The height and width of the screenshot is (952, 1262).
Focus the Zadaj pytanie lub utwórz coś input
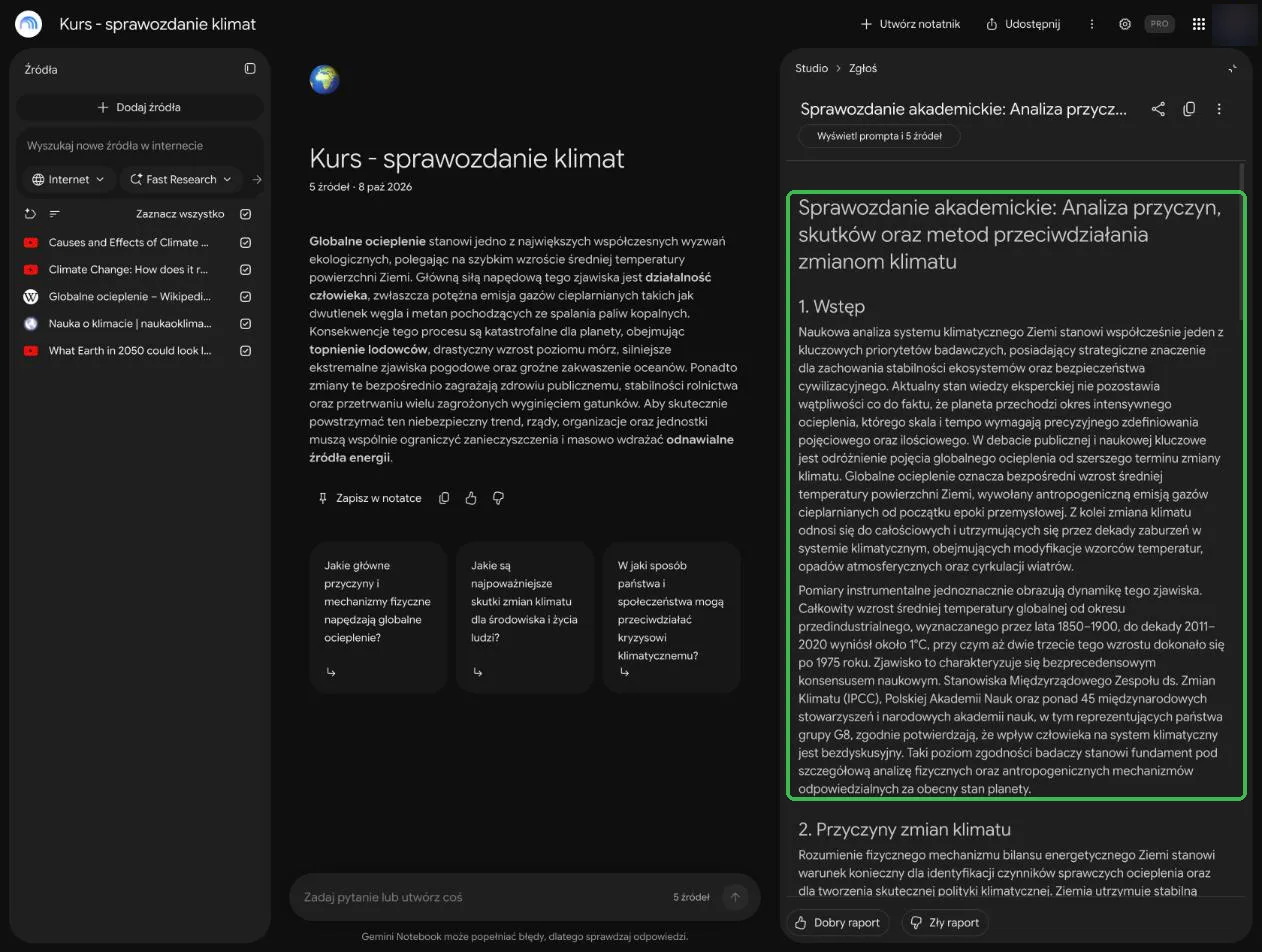pos(480,897)
